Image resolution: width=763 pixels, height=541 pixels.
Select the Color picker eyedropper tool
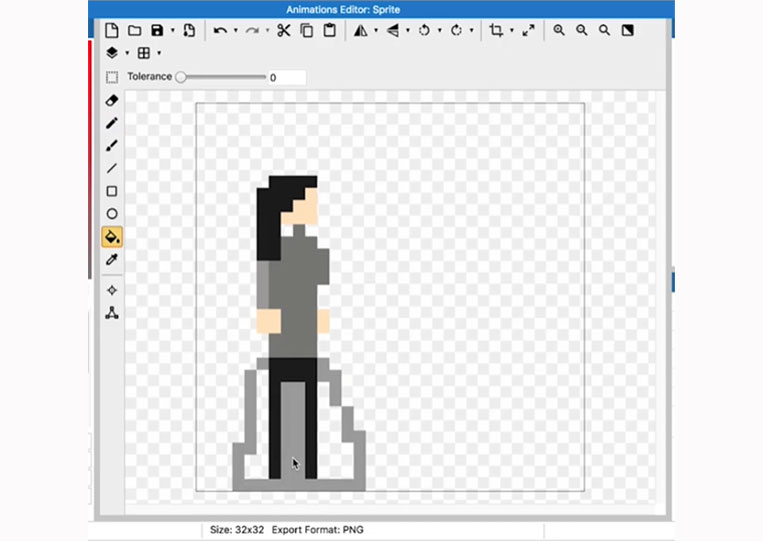point(112,259)
